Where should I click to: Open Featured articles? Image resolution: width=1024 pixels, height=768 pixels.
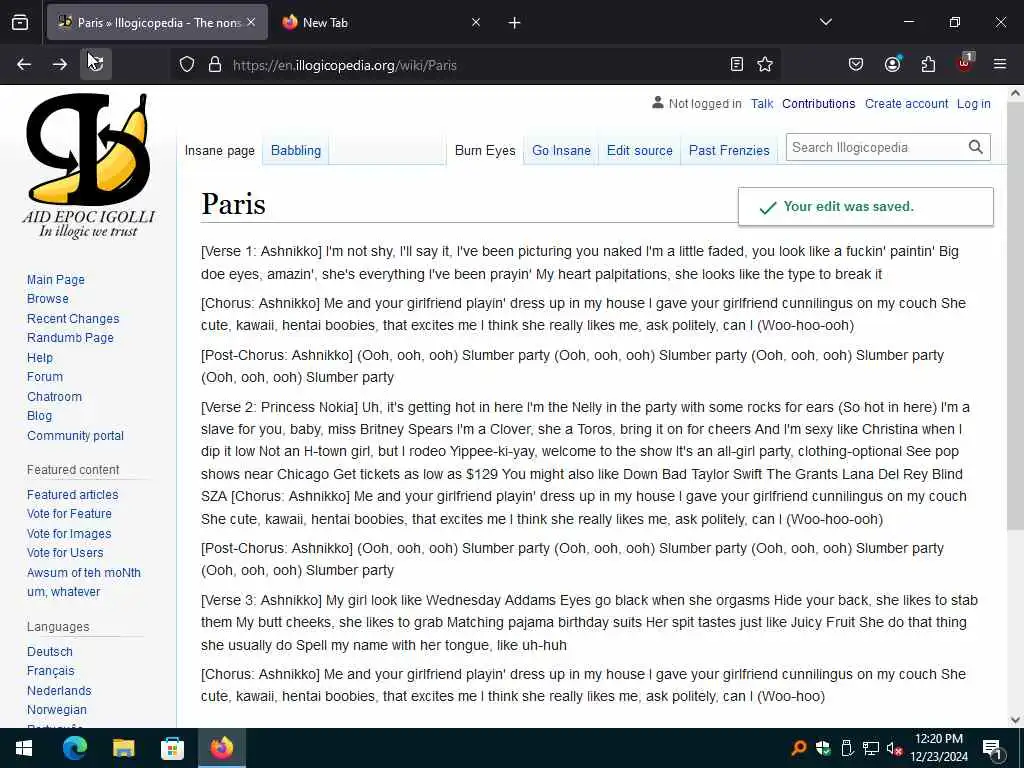pyautogui.click(x=72, y=494)
